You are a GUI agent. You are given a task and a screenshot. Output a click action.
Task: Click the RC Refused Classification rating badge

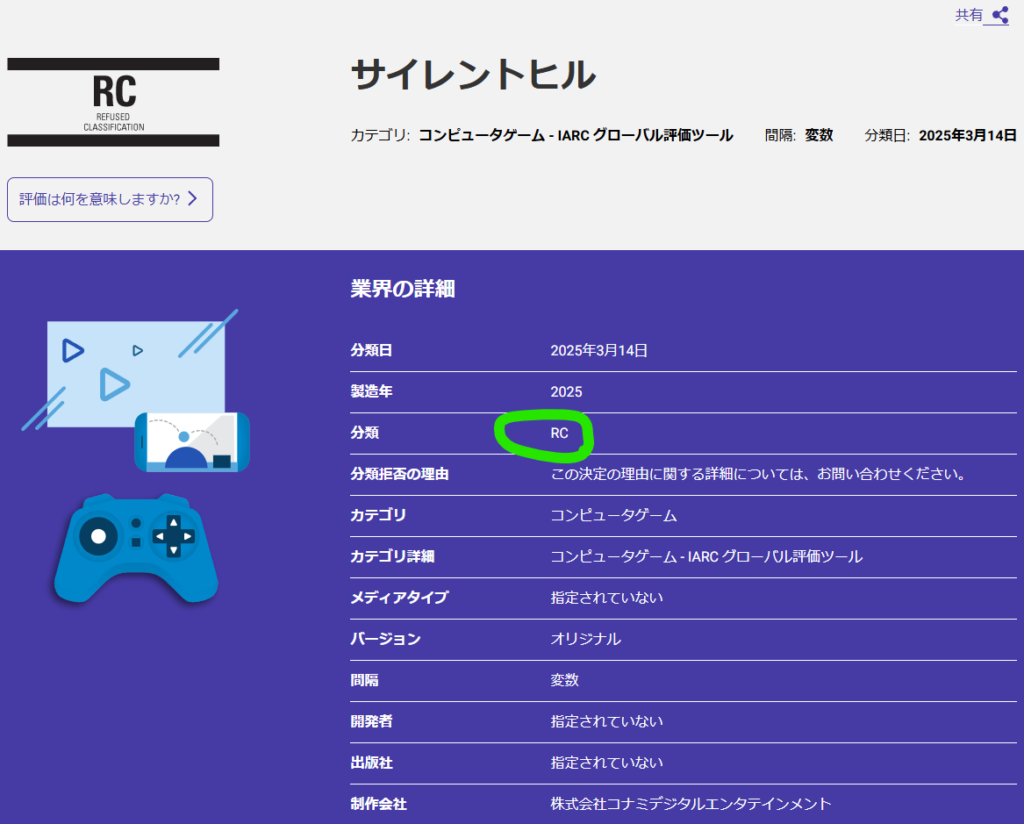(114, 102)
